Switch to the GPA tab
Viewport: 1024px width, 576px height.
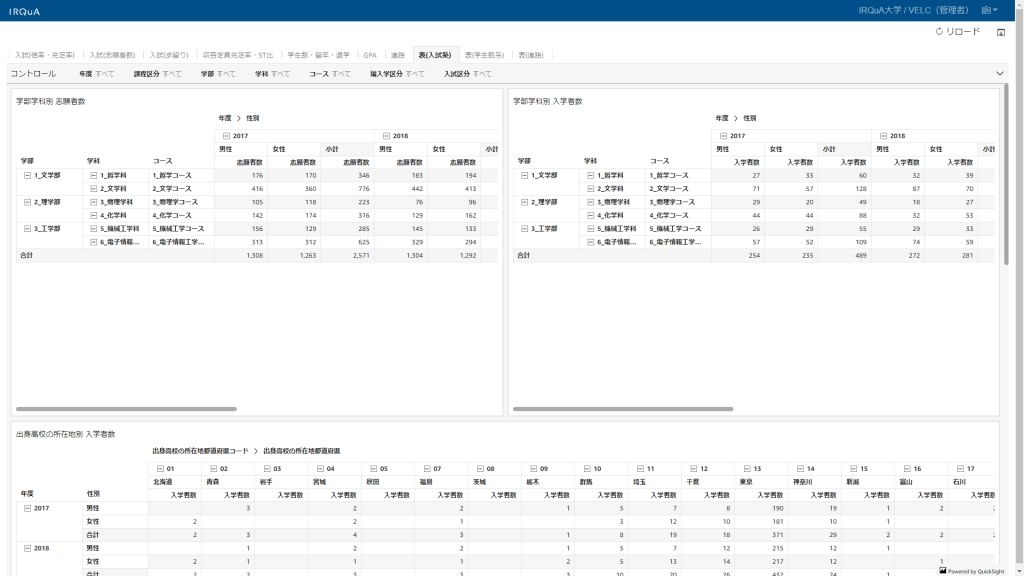point(370,55)
